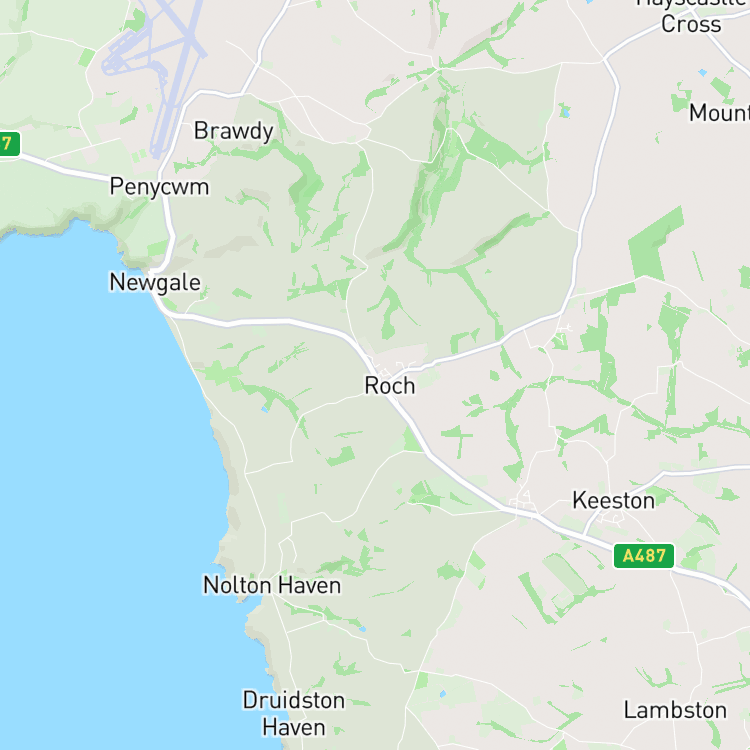Click the Brawdy village label

[x=233, y=132]
